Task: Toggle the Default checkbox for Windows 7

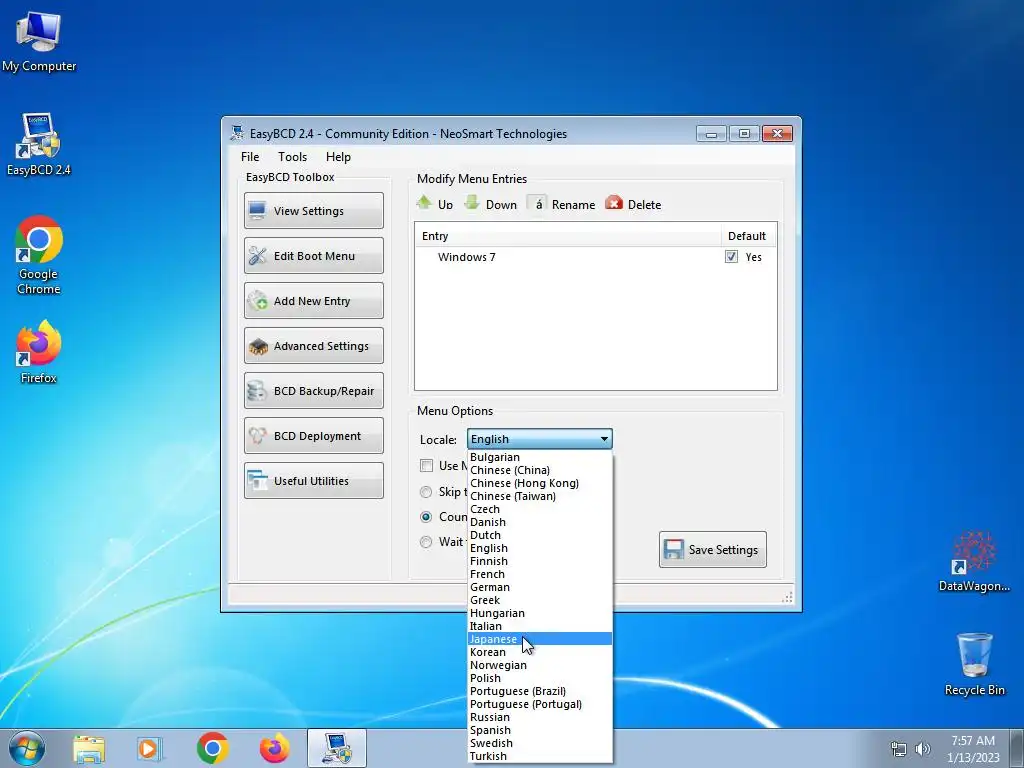Action: pyautogui.click(x=731, y=257)
